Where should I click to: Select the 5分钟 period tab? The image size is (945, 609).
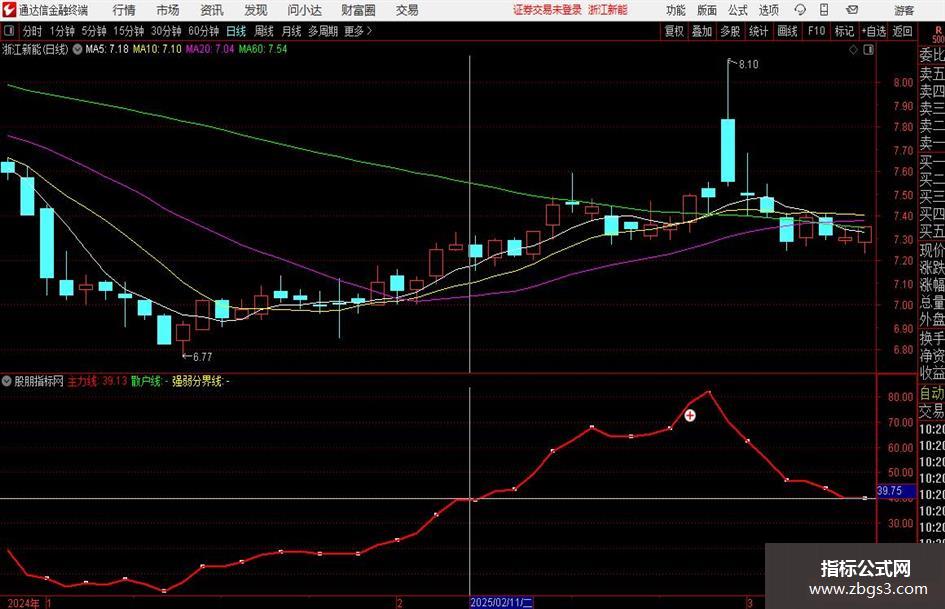click(94, 31)
